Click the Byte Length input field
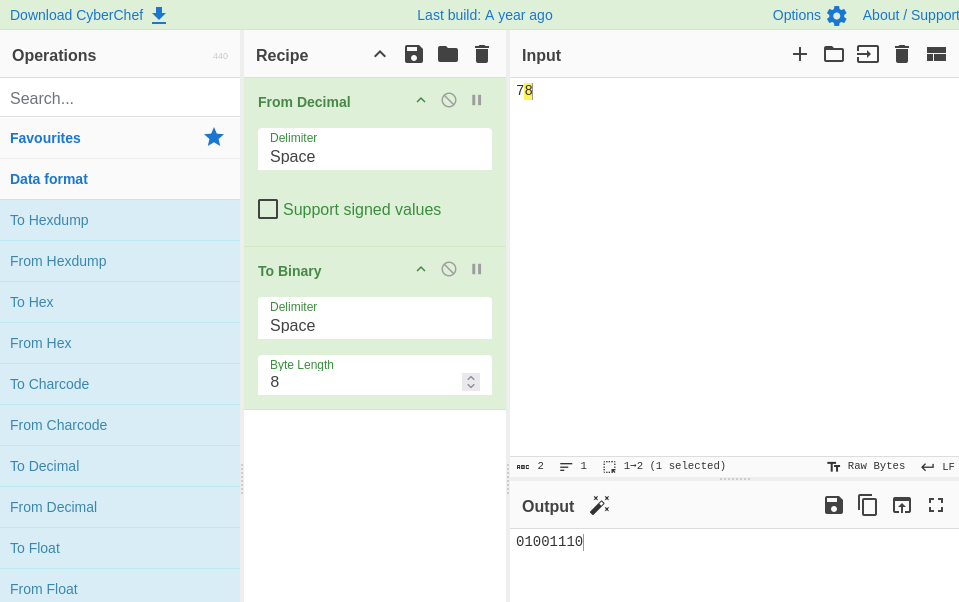959x602 pixels. tap(375, 375)
